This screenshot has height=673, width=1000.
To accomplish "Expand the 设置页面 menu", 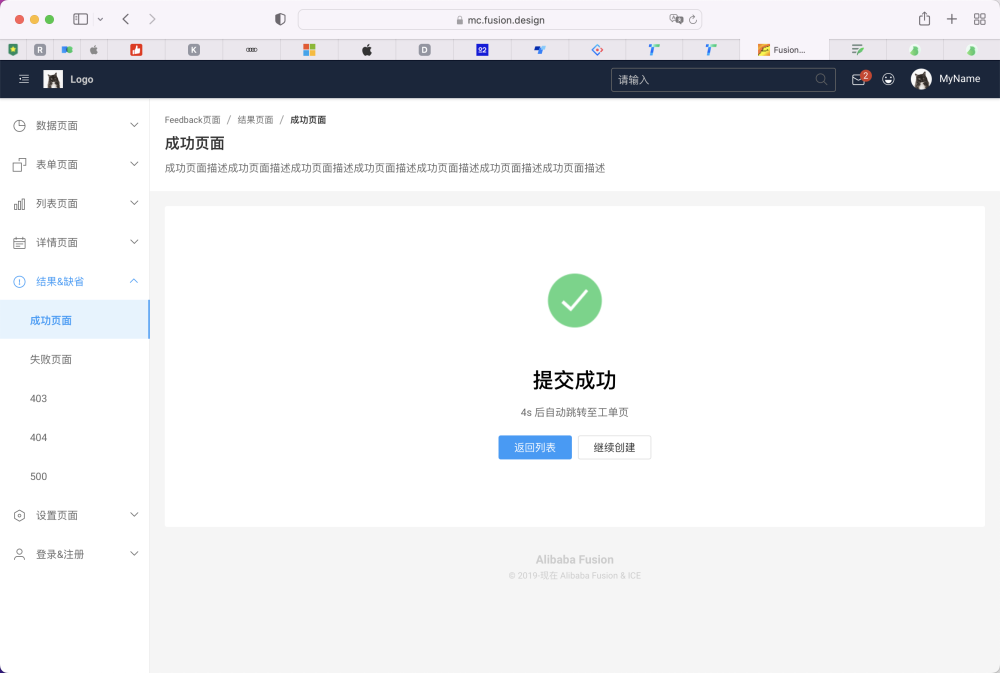I will 134,515.
